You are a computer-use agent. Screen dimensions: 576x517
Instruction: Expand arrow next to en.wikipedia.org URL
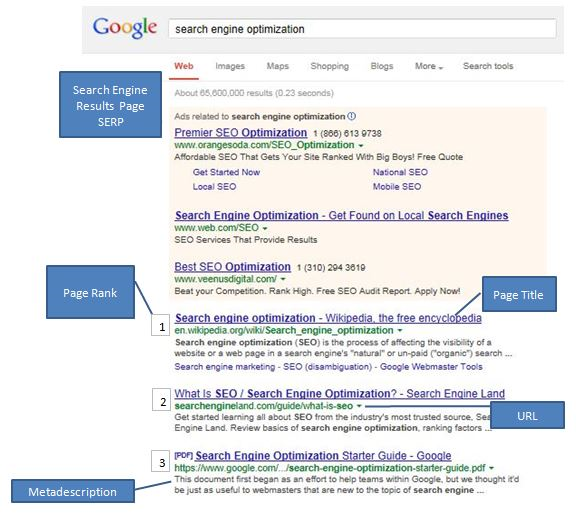click(x=400, y=330)
